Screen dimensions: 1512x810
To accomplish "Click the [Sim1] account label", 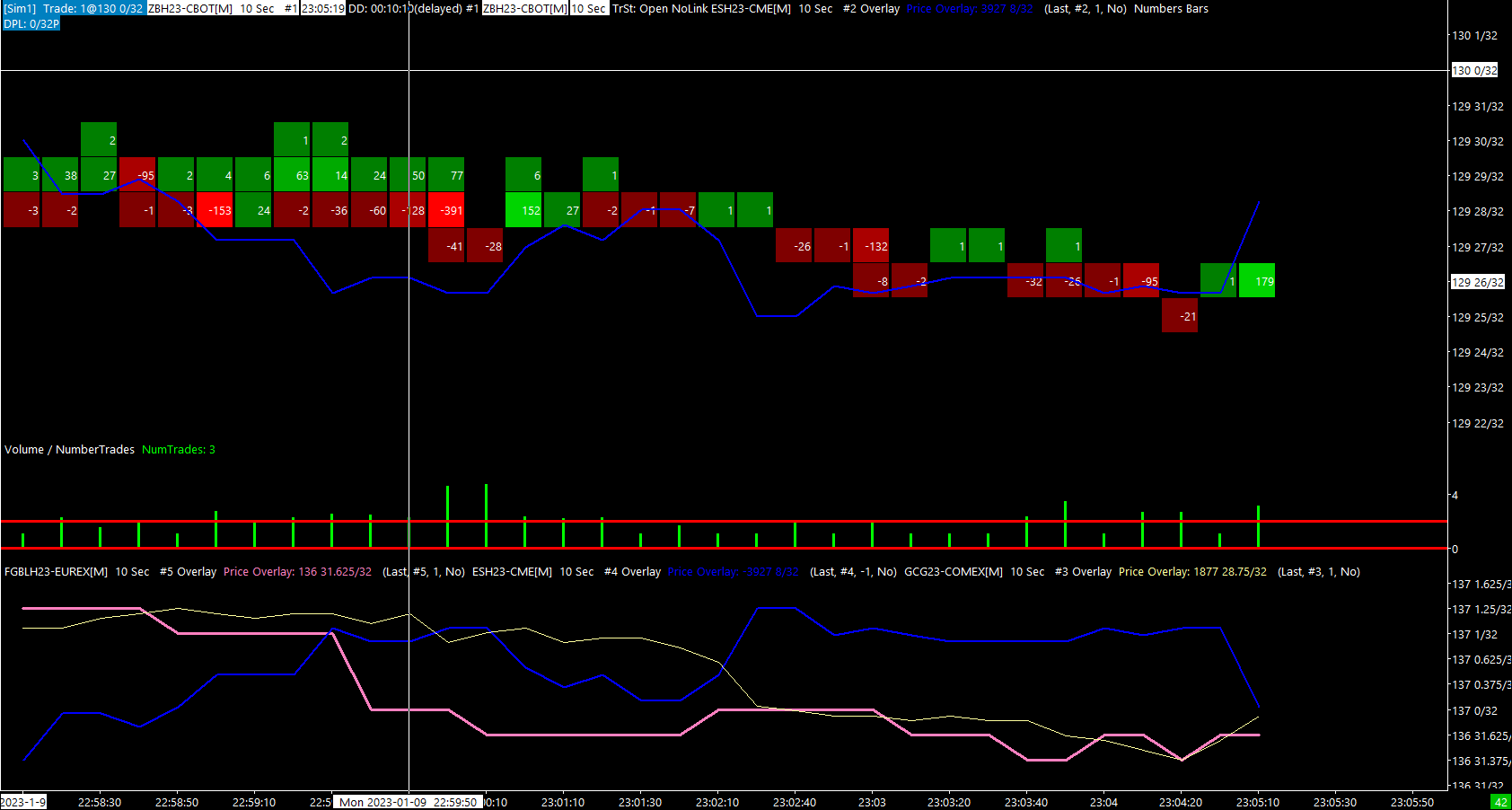I will [x=20, y=9].
